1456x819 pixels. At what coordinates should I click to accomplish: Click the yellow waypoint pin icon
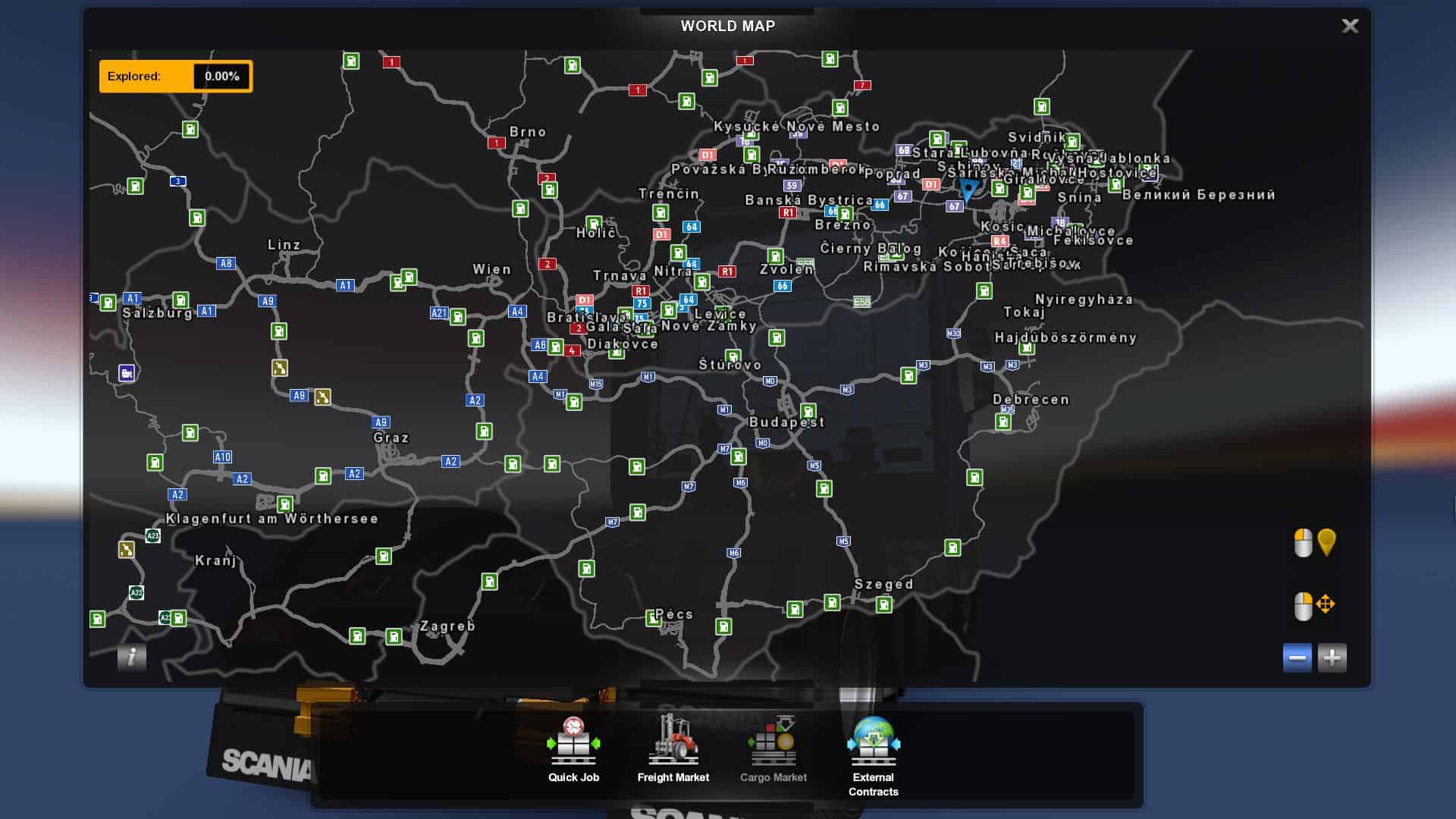[x=1326, y=543]
